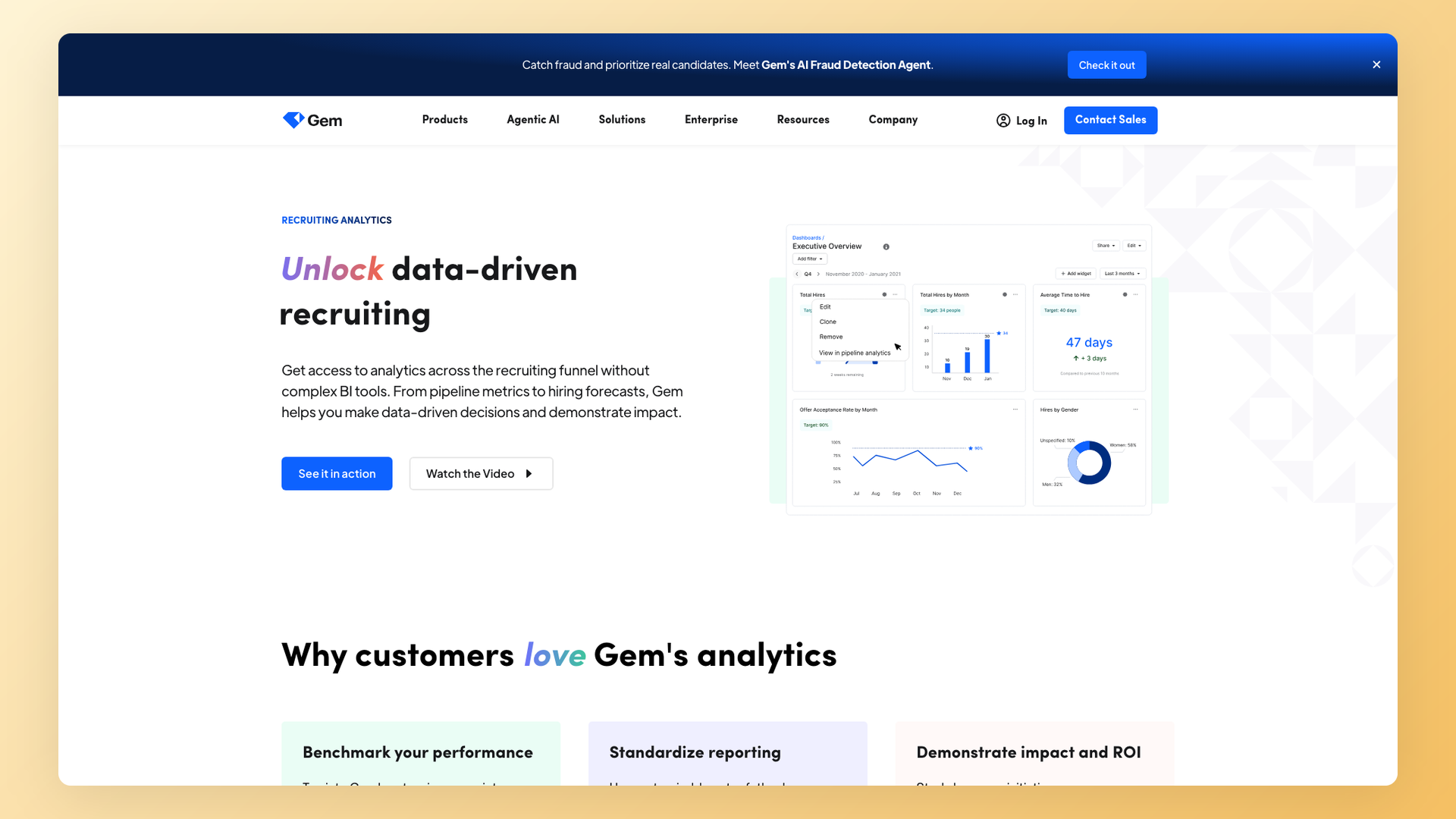Select Clone from the widget context menu
1456x819 pixels.
click(827, 322)
